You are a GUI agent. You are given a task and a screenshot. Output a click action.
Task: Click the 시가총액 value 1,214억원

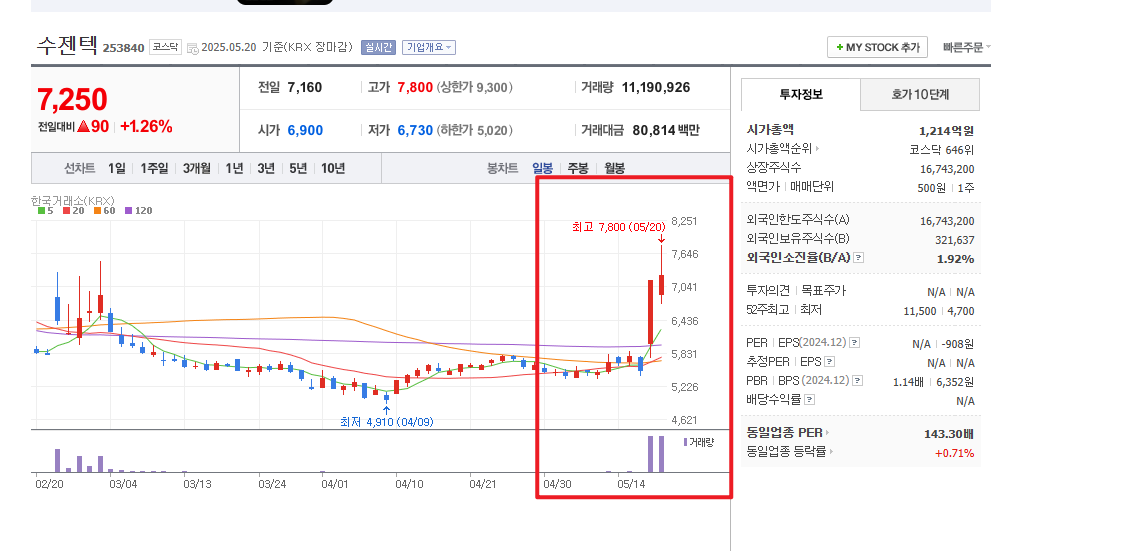[946, 131]
